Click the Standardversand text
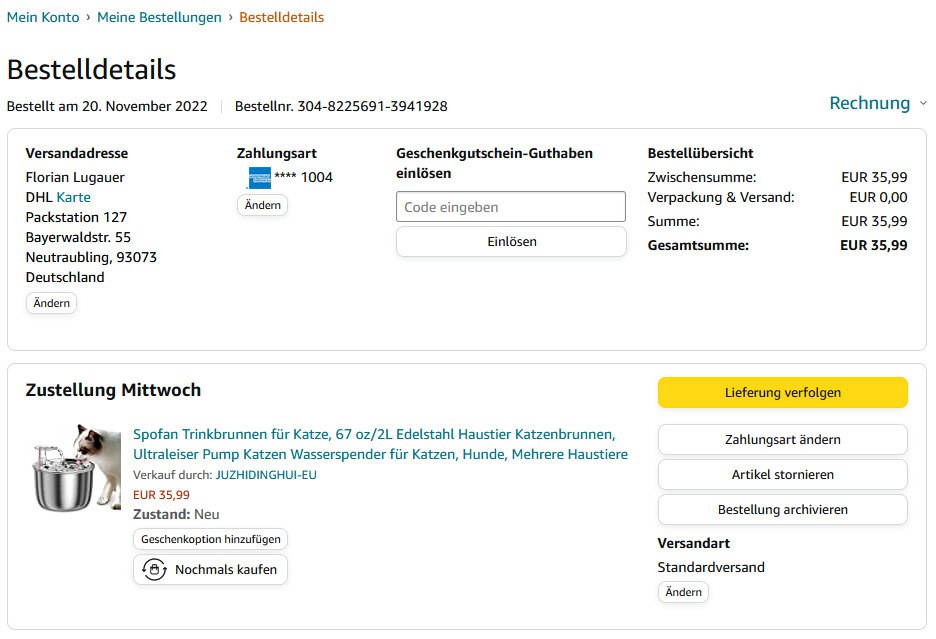 click(711, 567)
